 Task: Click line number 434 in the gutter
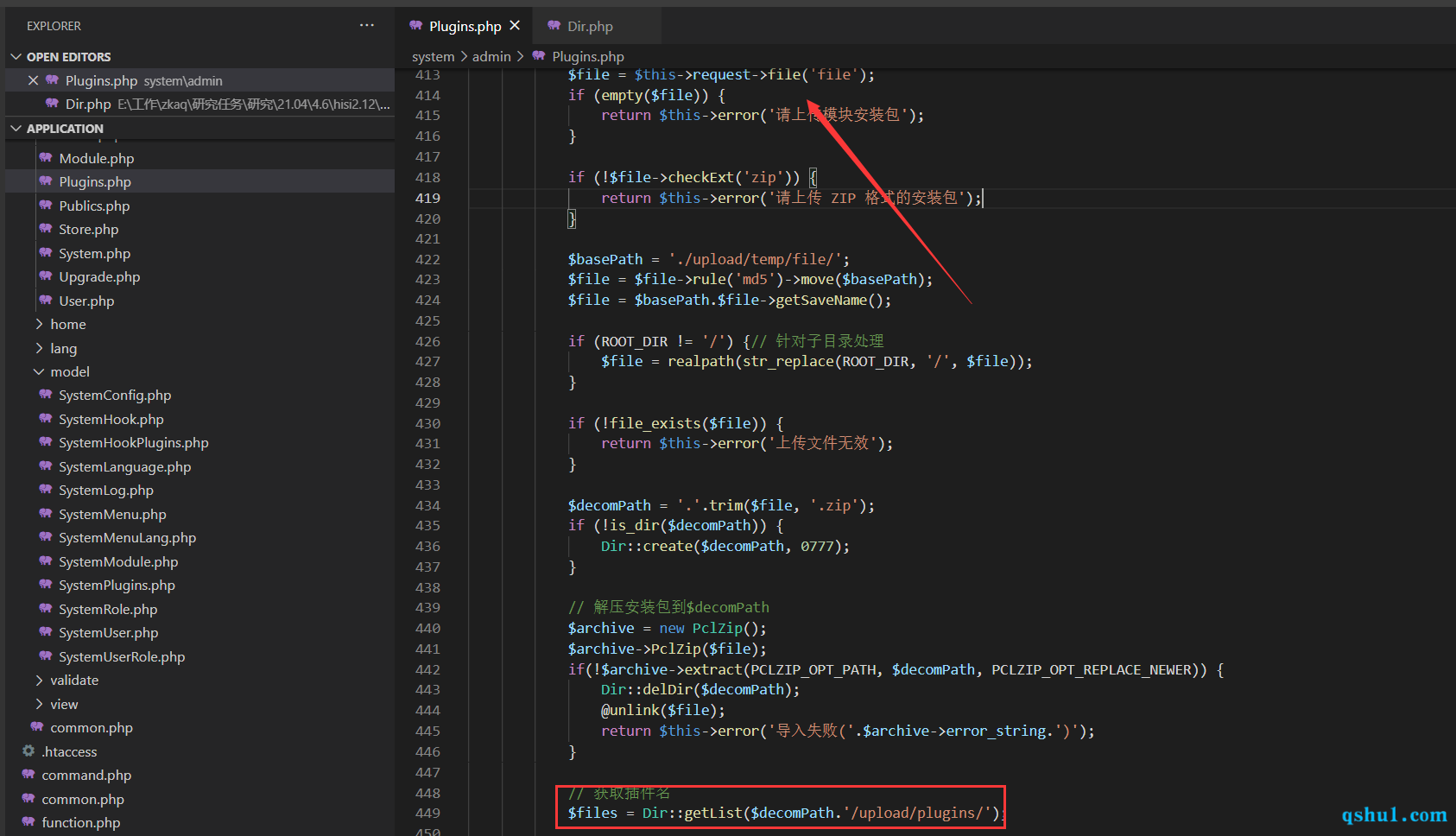(x=427, y=505)
